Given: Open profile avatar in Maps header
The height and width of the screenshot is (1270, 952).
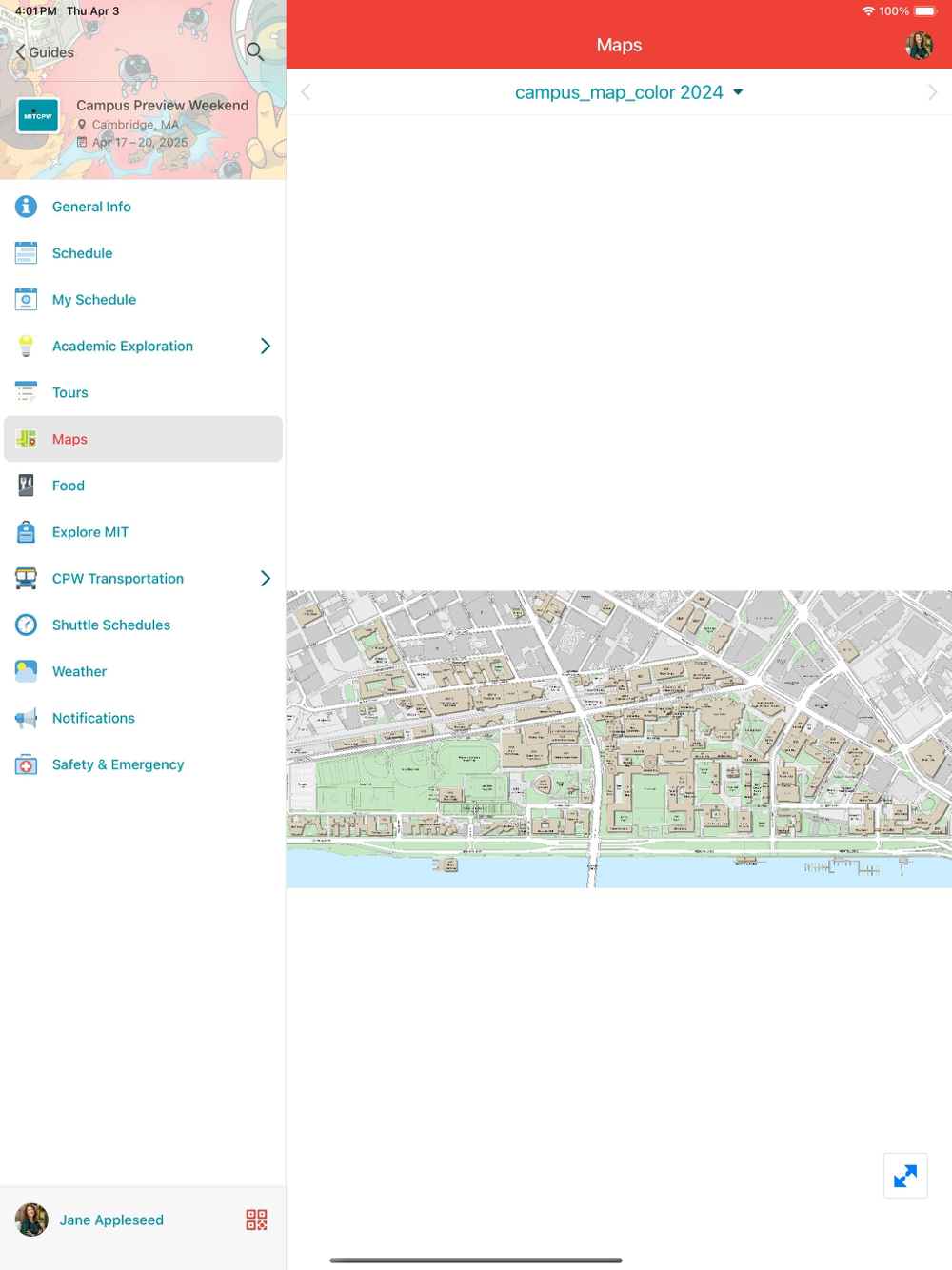Looking at the screenshot, I should 919,45.
